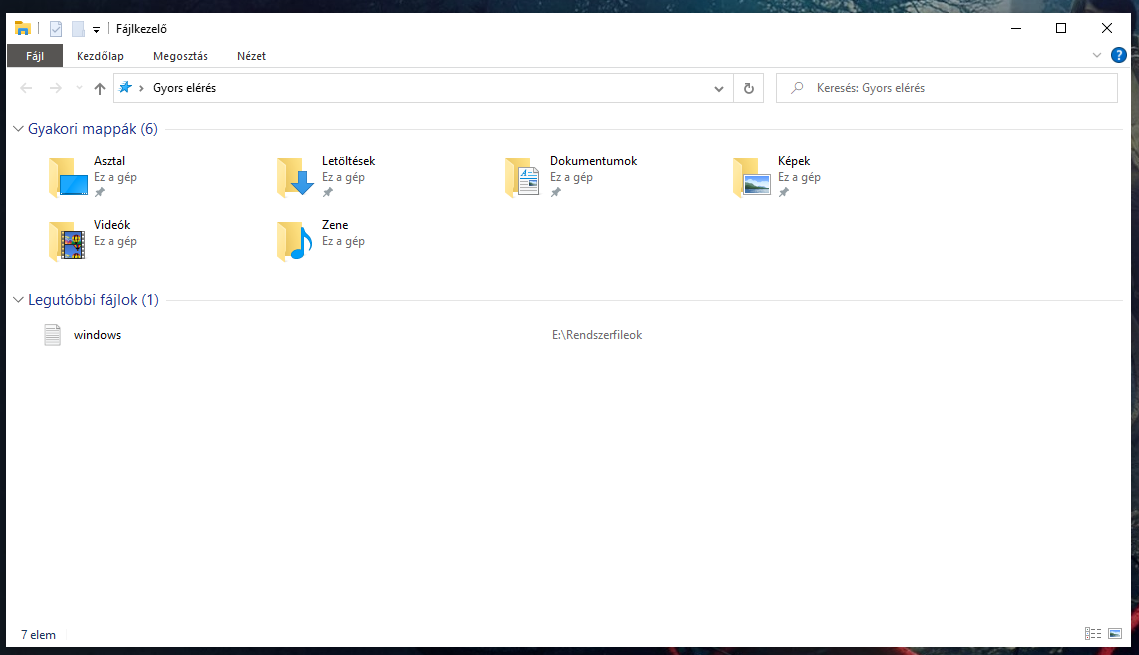Click the Gyors elérés breadcrumb text
This screenshot has height=655, width=1139.
[185, 88]
